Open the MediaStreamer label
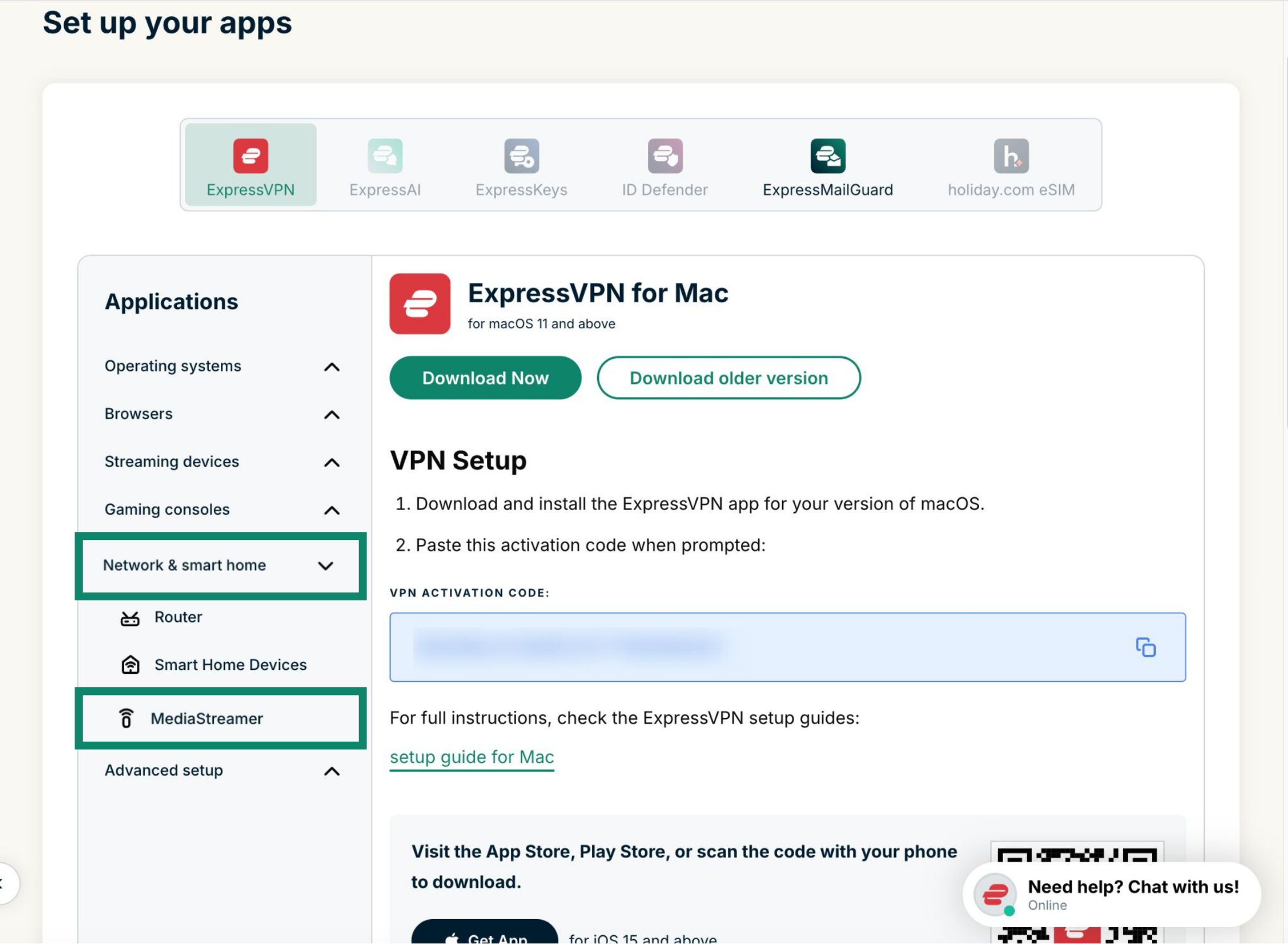 [207, 718]
